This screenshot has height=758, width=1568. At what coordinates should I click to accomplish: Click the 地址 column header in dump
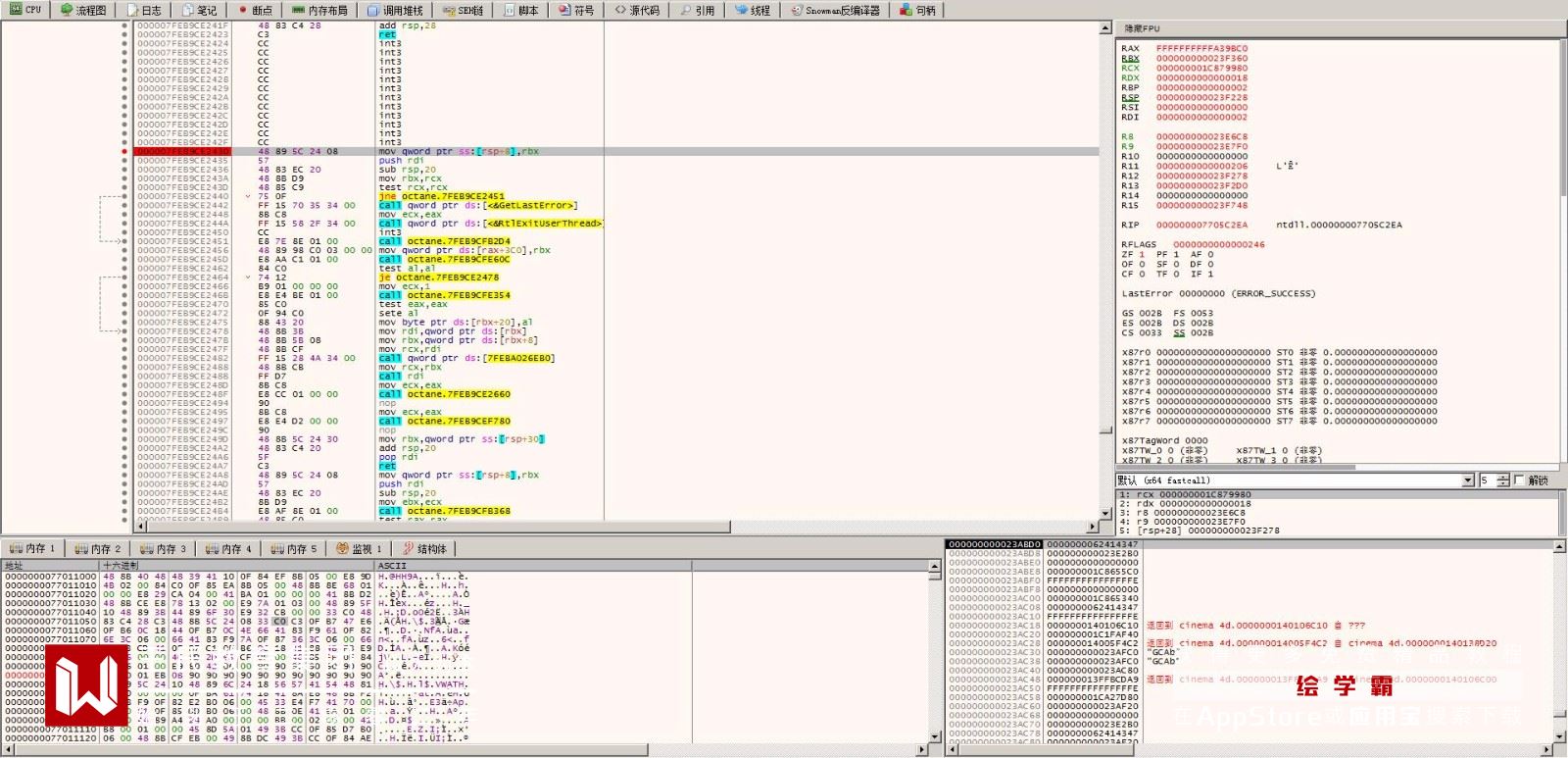click(x=51, y=566)
